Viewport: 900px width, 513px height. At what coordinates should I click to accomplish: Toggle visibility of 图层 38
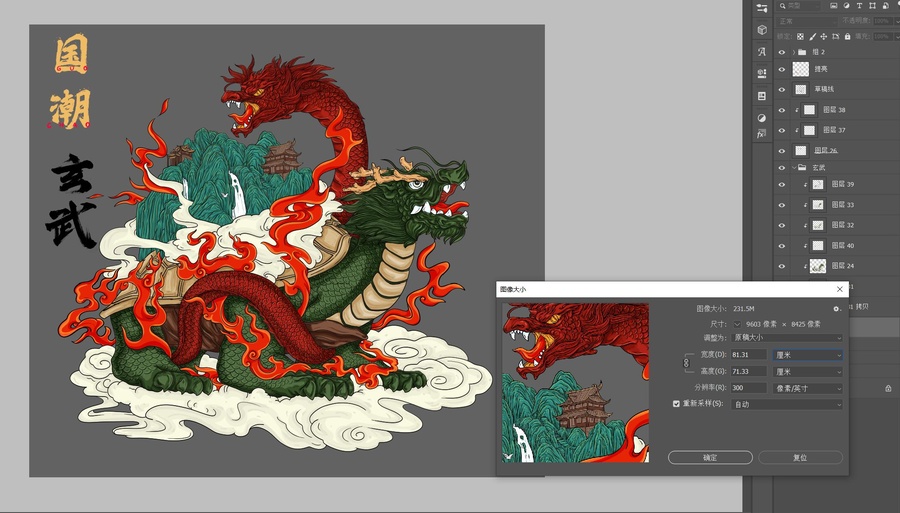pos(782,110)
